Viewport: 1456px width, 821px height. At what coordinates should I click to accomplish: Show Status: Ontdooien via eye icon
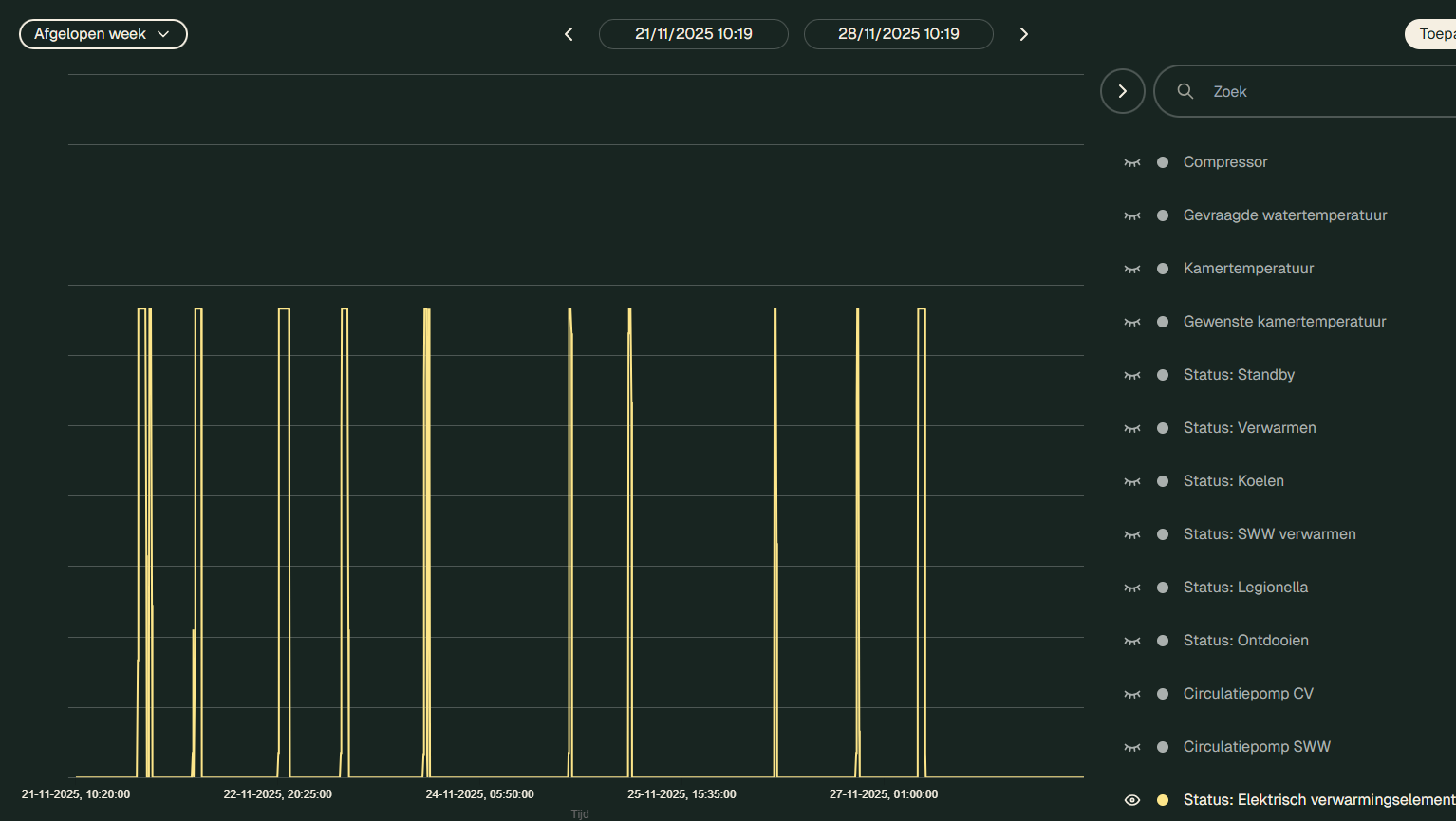tap(1132, 641)
